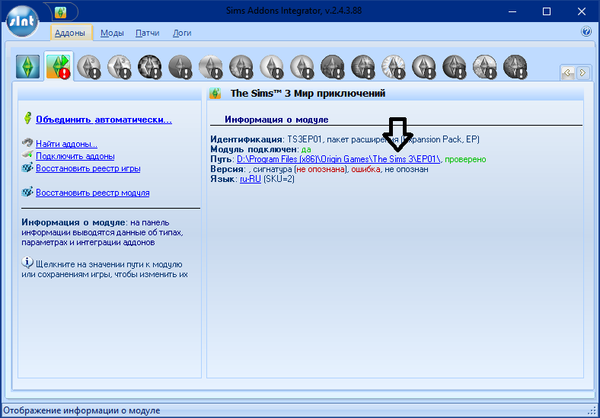Open help via the blue question mark icon
This screenshot has width=600, height=418.
click(586, 31)
